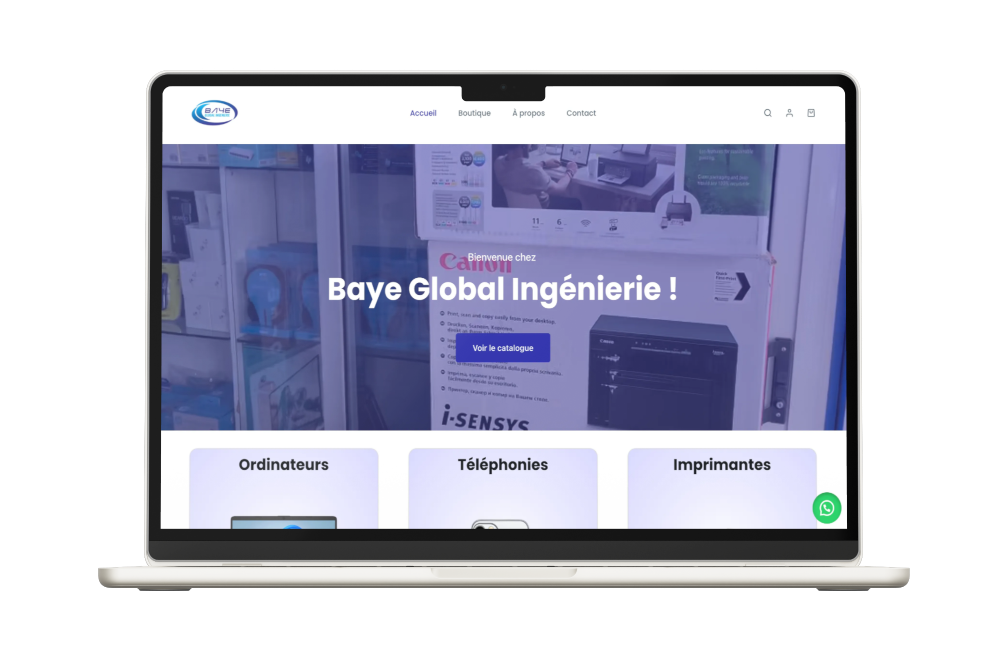Click the user account icon
This screenshot has width=1000, height=666.
pos(789,113)
